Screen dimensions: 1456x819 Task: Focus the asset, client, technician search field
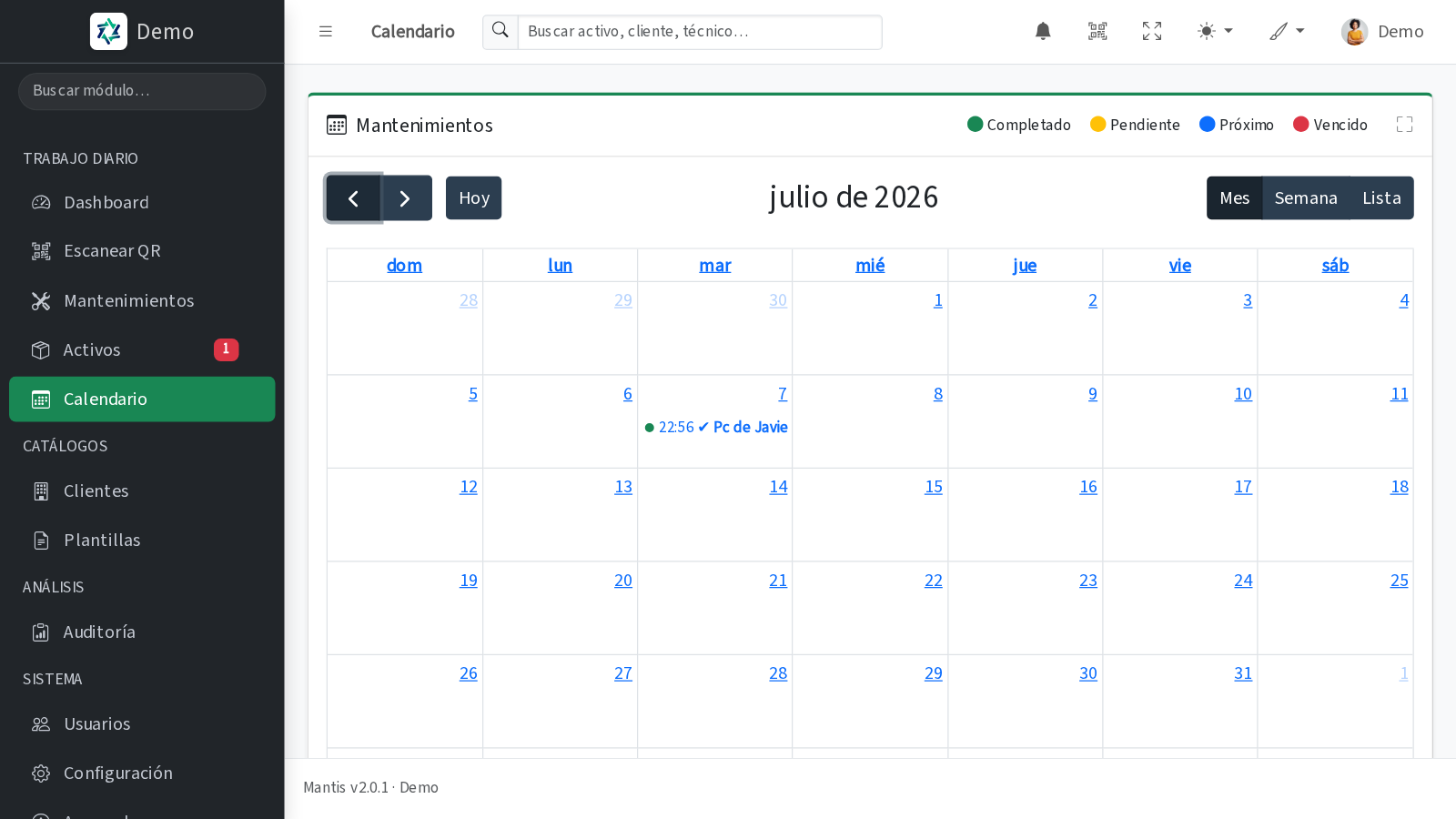point(700,32)
